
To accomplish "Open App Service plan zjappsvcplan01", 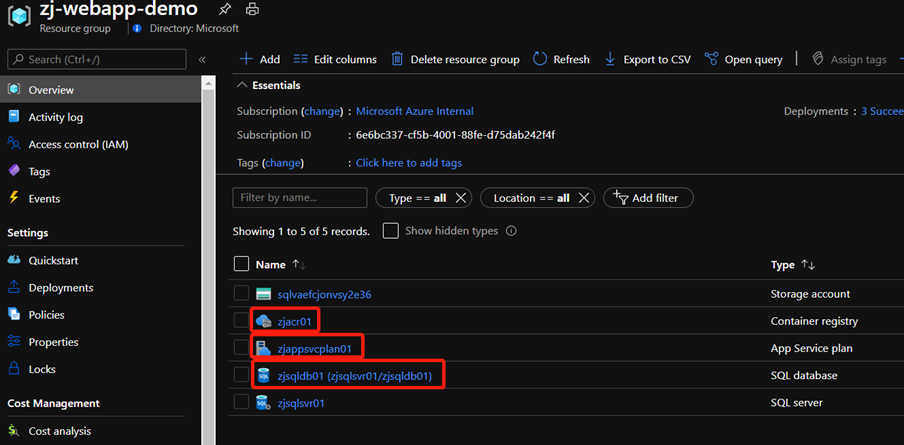I will (317, 349).
